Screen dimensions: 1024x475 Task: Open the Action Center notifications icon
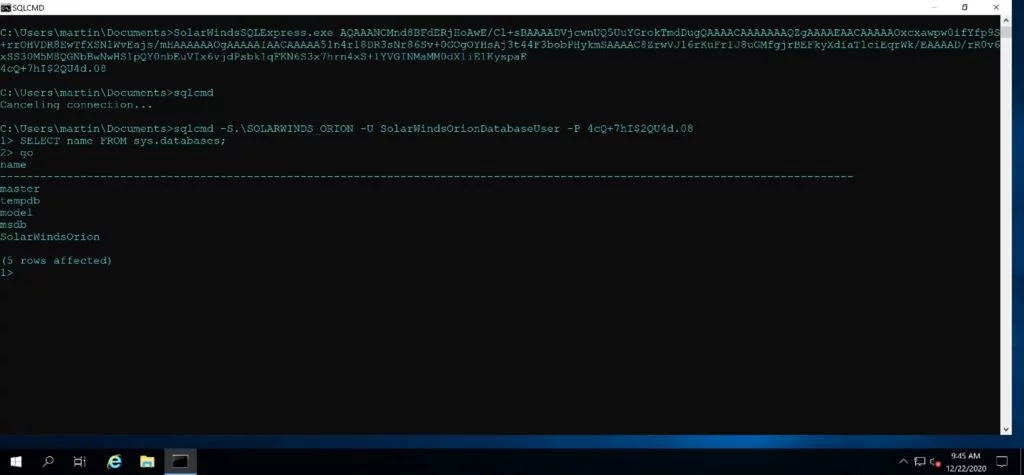[x=1002, y=461]
